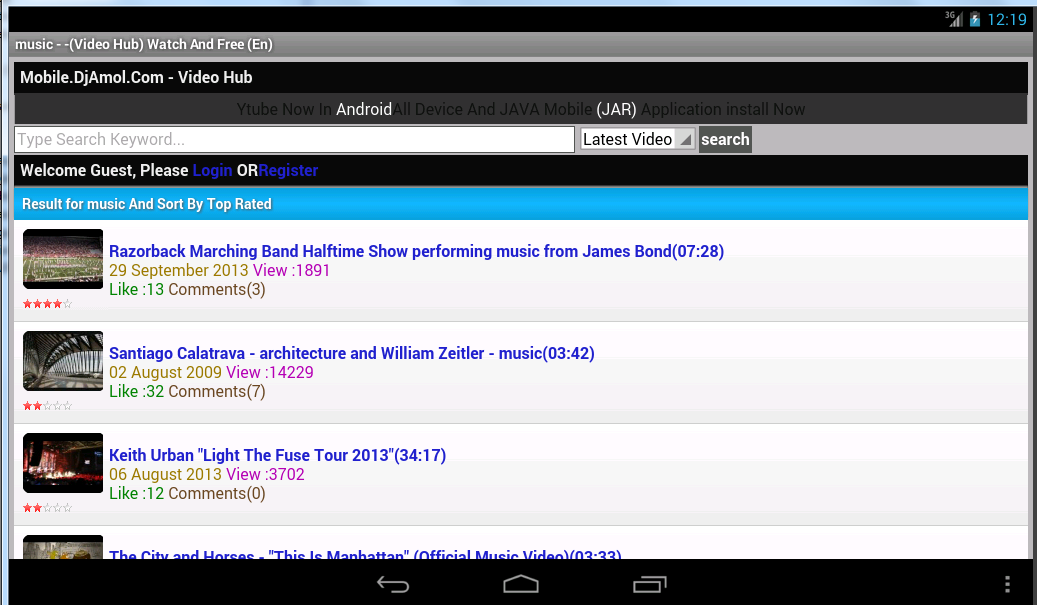The image size is (1037, 605).
Task: Expand the Latest Video sort dropdown
Action: pyautogui.click(x=637, y=140)
